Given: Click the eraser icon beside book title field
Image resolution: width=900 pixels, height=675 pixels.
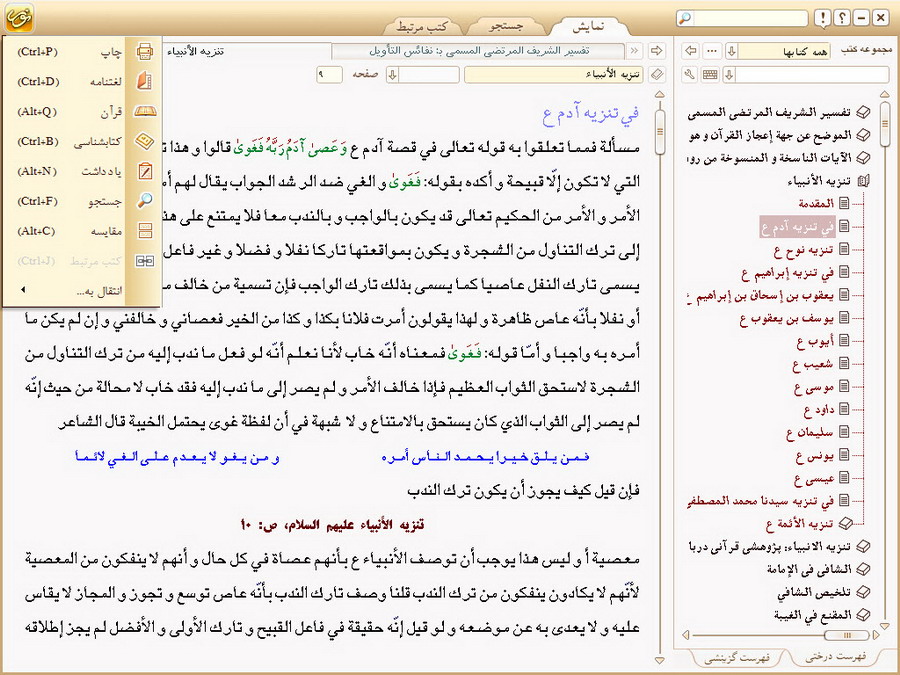Looking at the screenshot, I should [657, 74].
